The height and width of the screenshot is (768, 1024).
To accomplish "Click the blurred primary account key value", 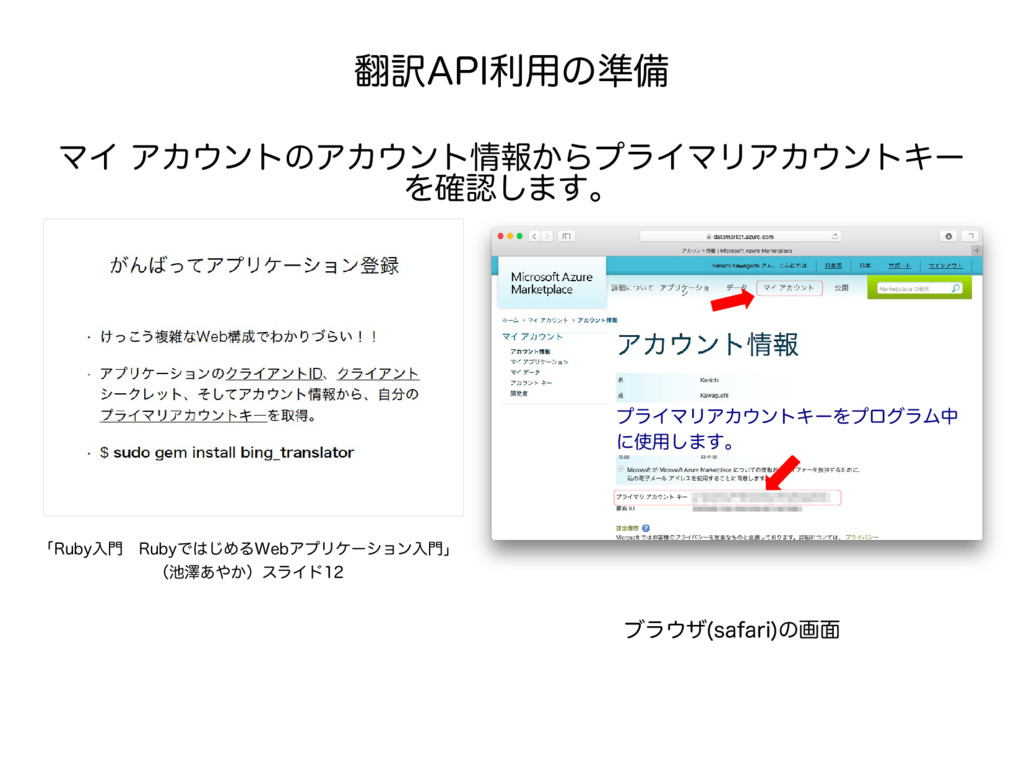I will [760, 498].
